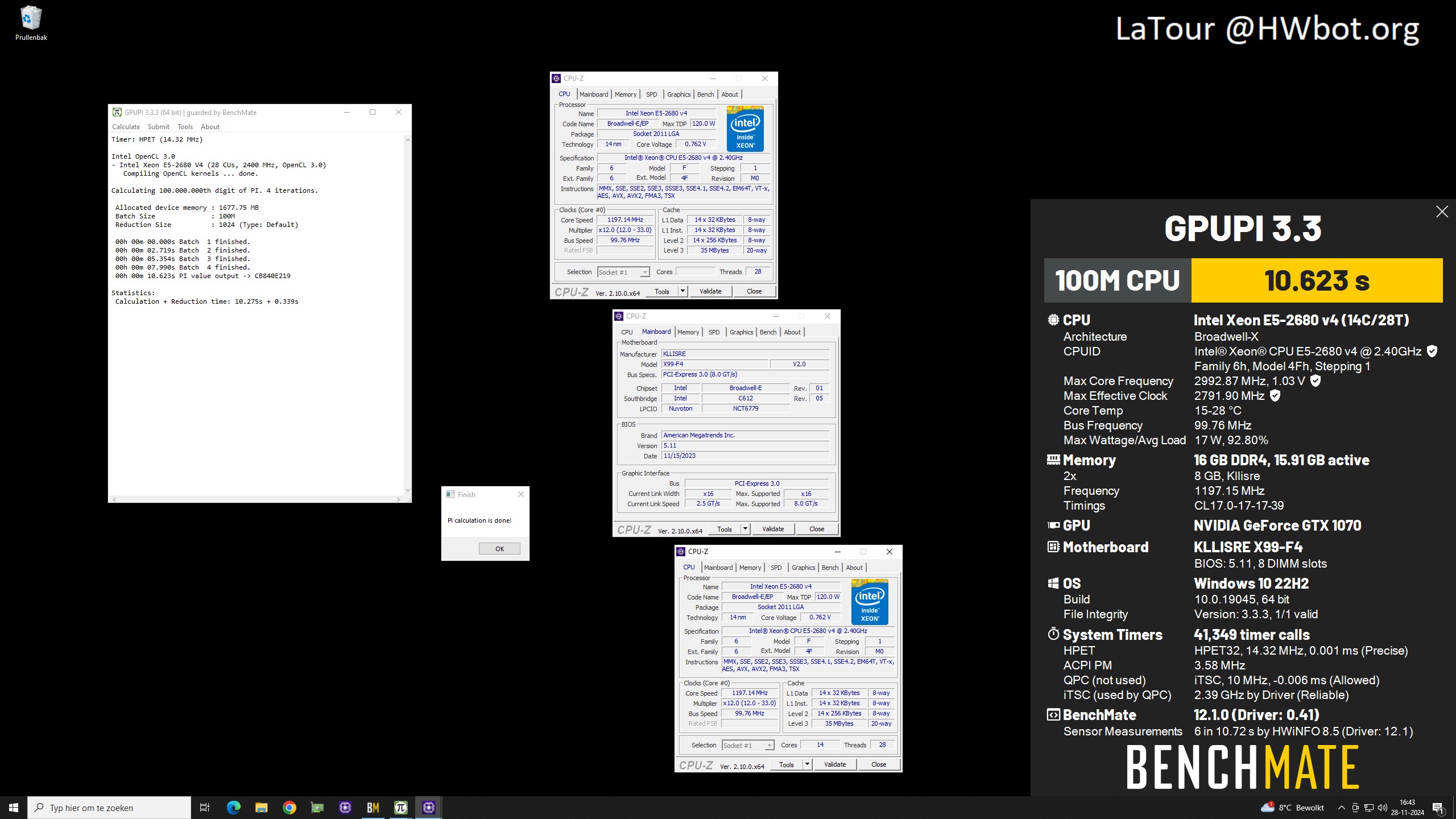Image resolution: width=1456 pixels, height=819 pixels.
Task: Open the Windows Start menu
Action: click(x=14, y=808)
